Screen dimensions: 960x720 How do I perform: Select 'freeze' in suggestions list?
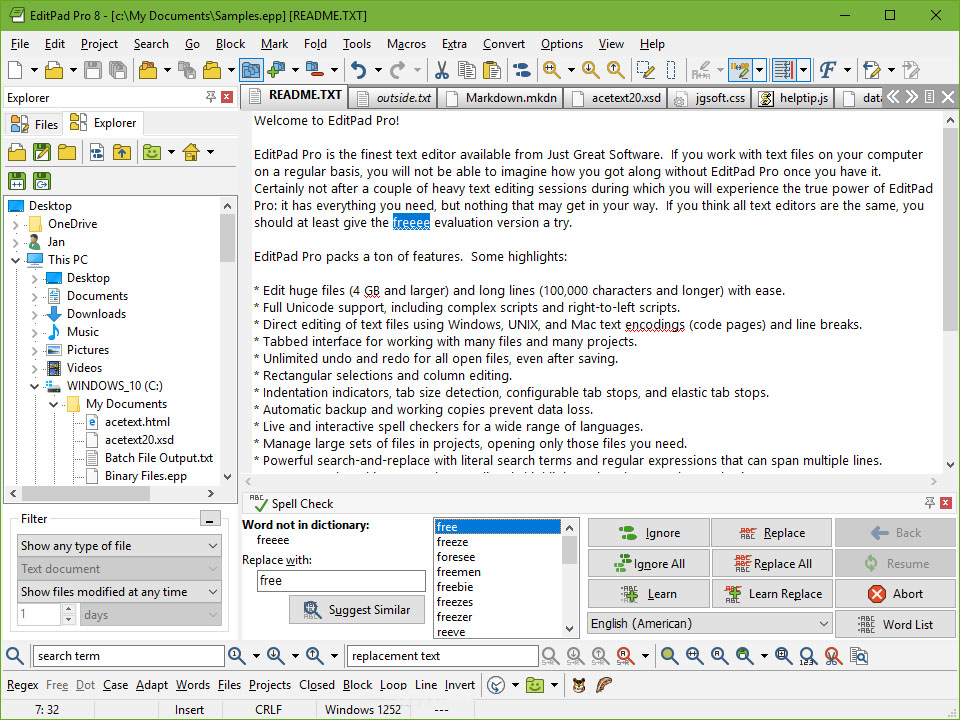pos(497,542)
